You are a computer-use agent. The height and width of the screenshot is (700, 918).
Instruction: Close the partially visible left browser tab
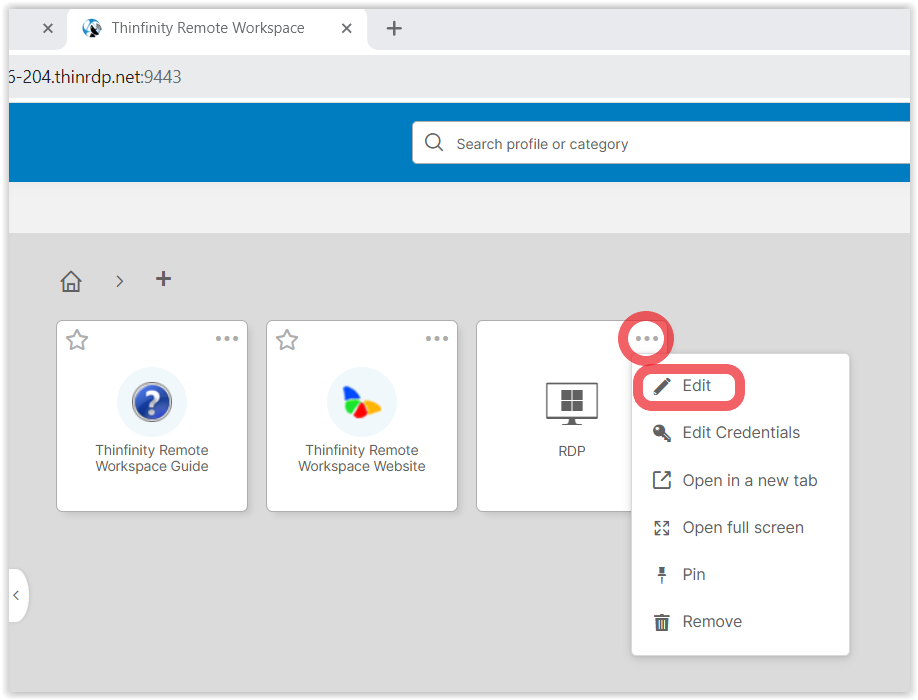point(48,28)
